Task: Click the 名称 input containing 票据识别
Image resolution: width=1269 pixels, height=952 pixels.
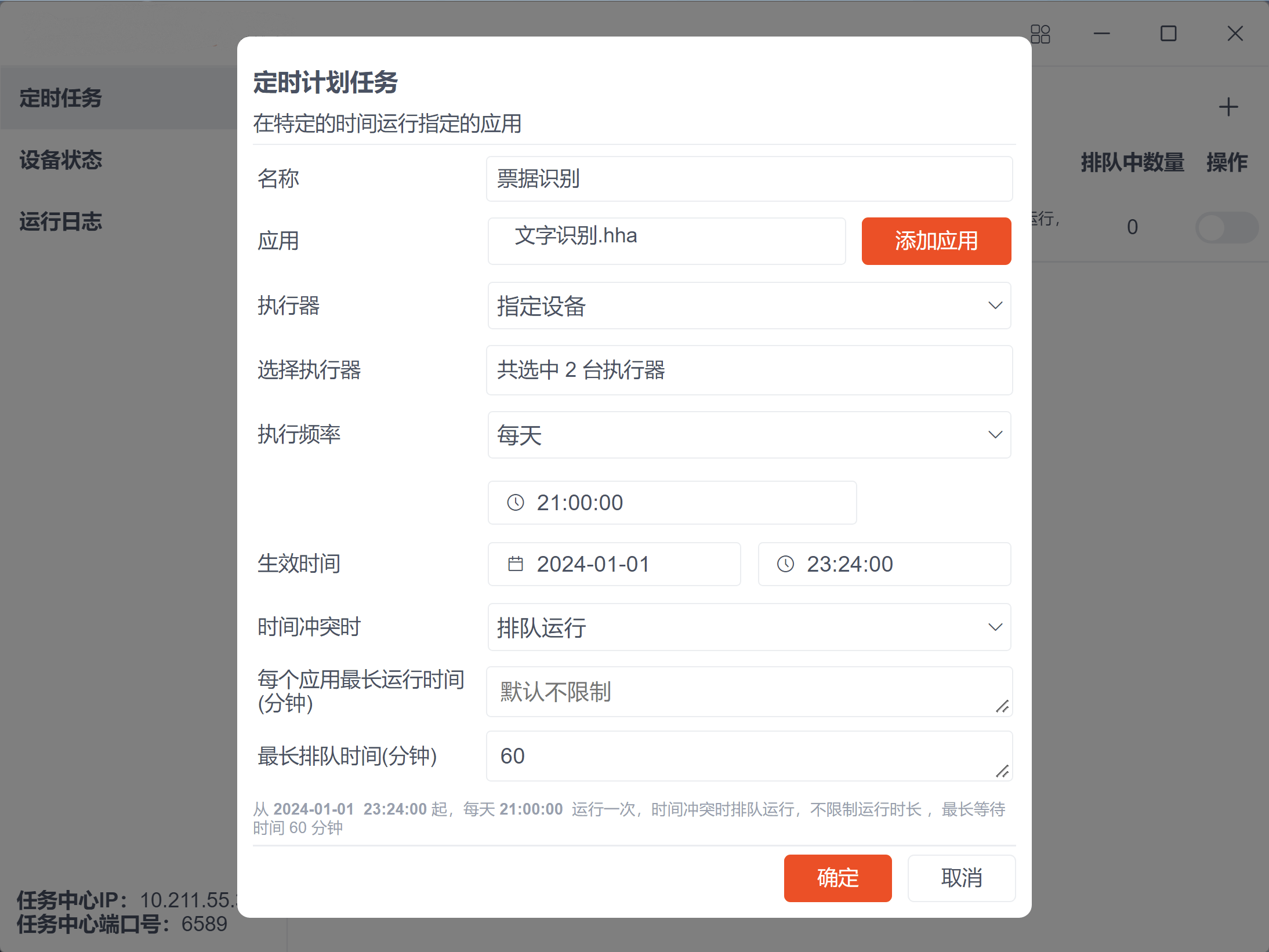Action: click(749, 179)
